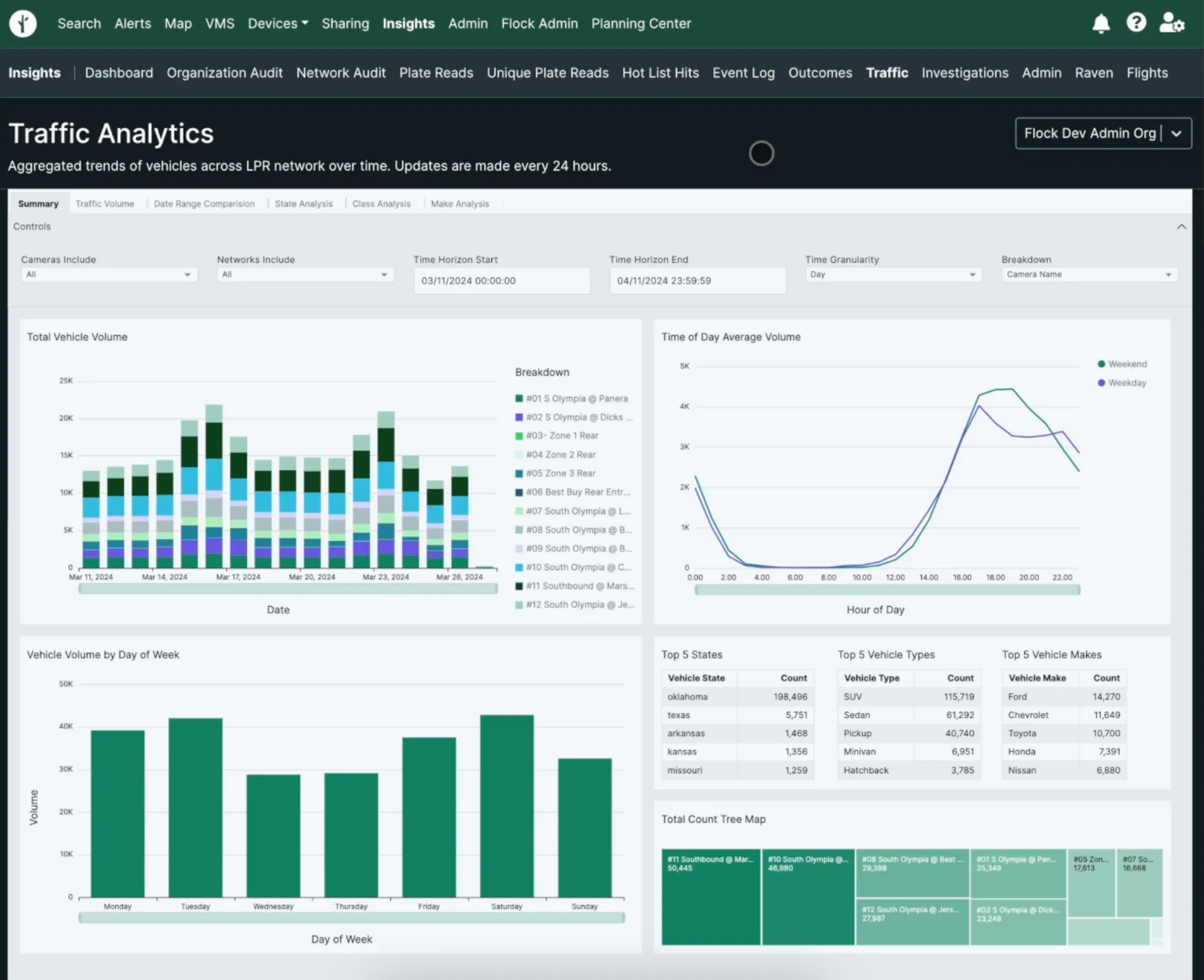This screenshot has height=980, width=1204.
Task: Open the Flock Dev Admin Org dropdown
Action: (x=1103, y=133)
